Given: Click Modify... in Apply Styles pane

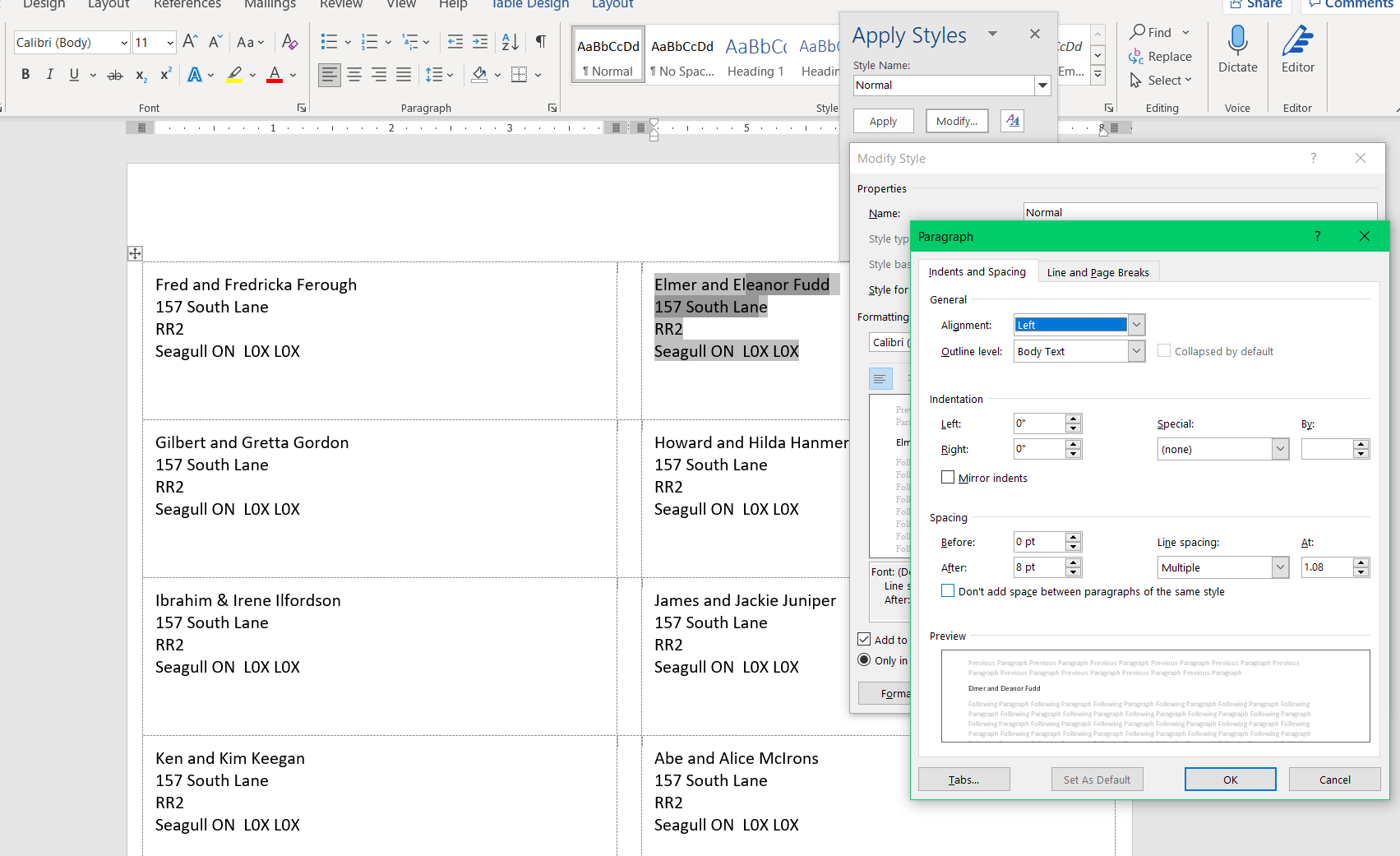Looking at the screenshot, I should coord(956,121).
